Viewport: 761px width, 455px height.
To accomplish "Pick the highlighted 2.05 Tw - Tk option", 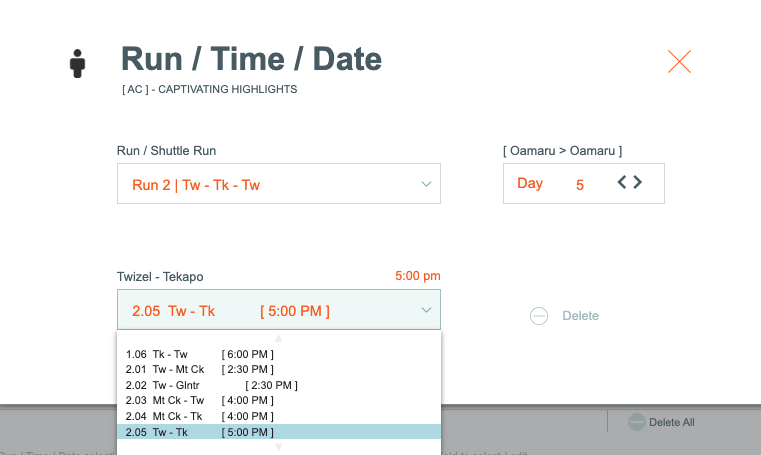I will point(279,432).
